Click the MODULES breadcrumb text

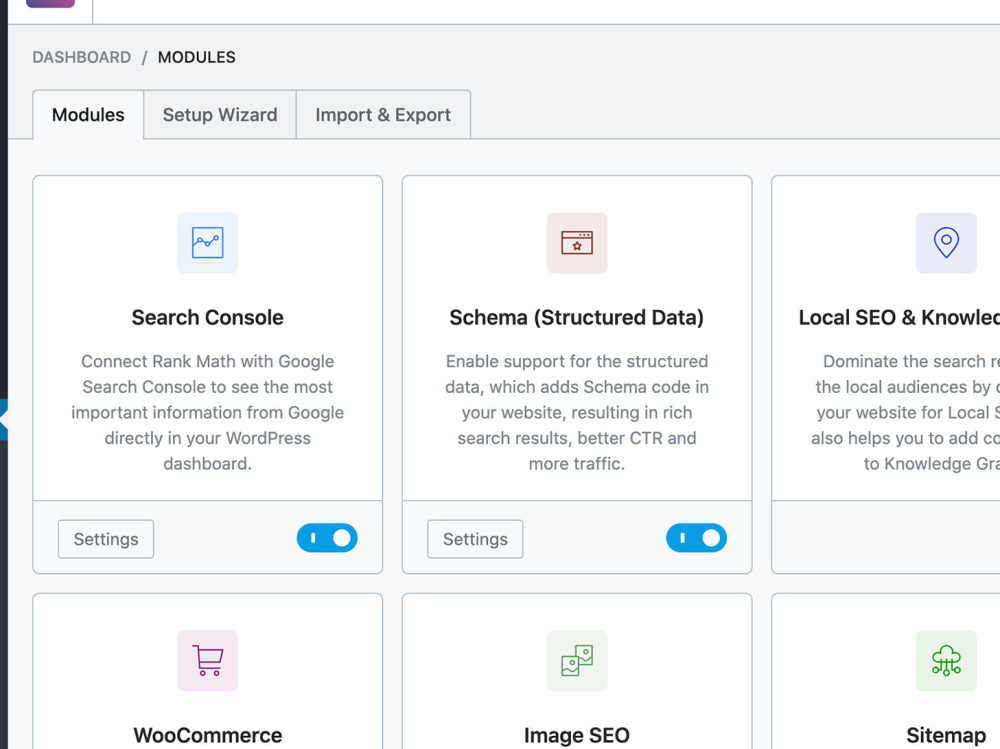click(196, 57)
